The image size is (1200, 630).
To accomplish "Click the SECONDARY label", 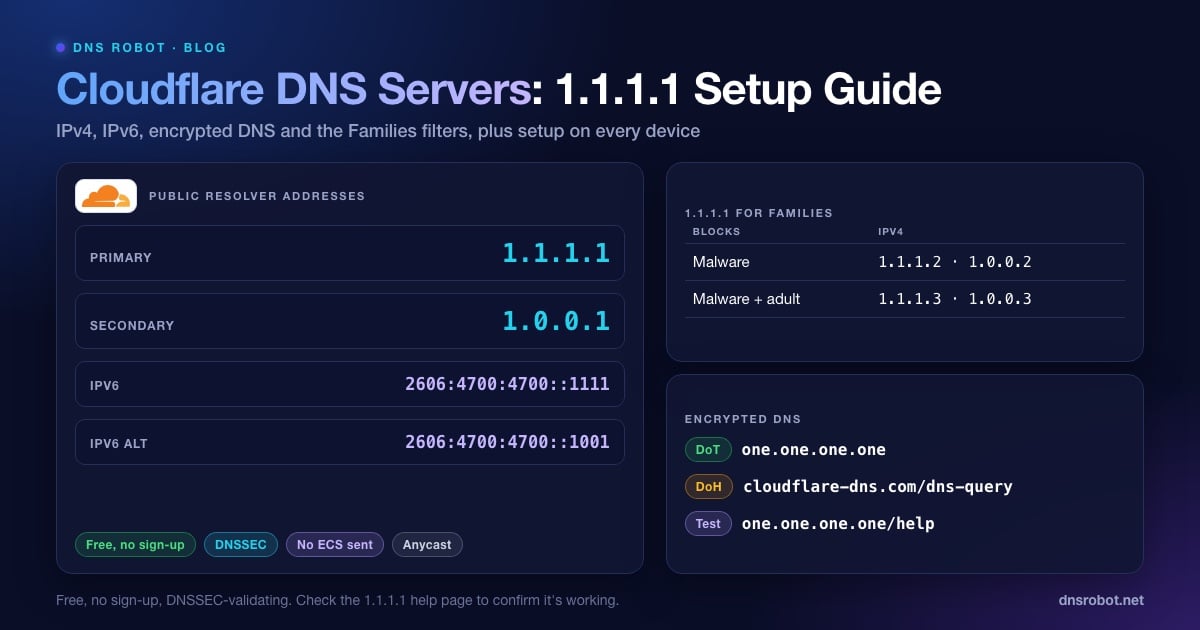I will tap(132, 325).
